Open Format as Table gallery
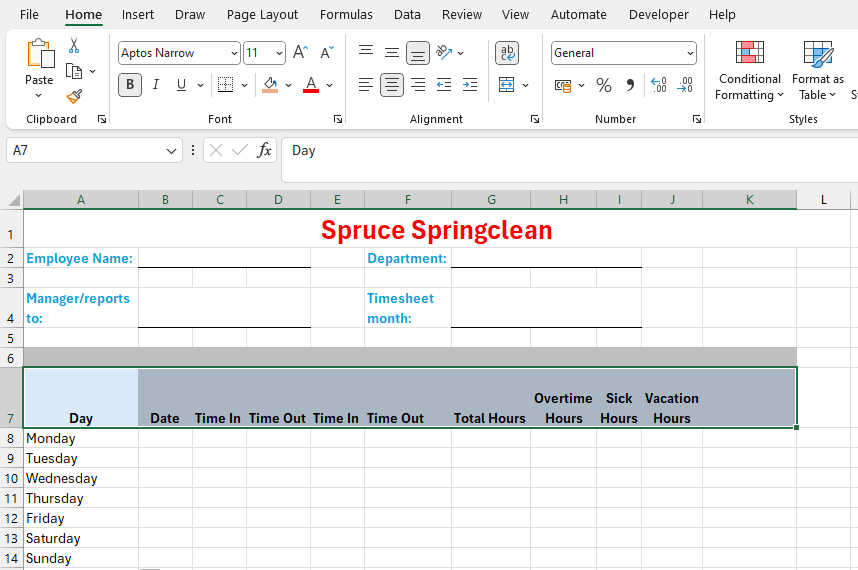 tap(817, 71)
